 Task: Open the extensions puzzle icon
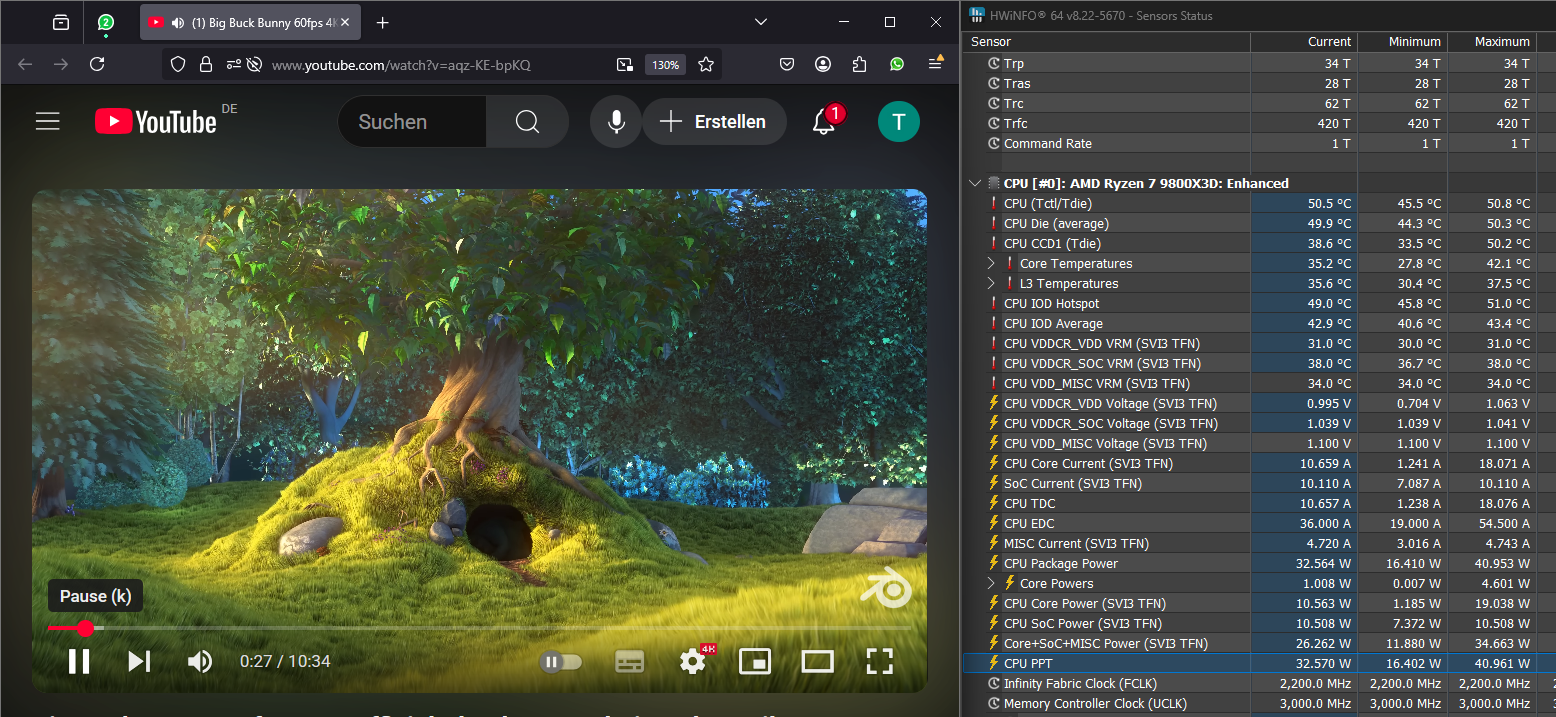pyautogui.click(x=860, y=64)
